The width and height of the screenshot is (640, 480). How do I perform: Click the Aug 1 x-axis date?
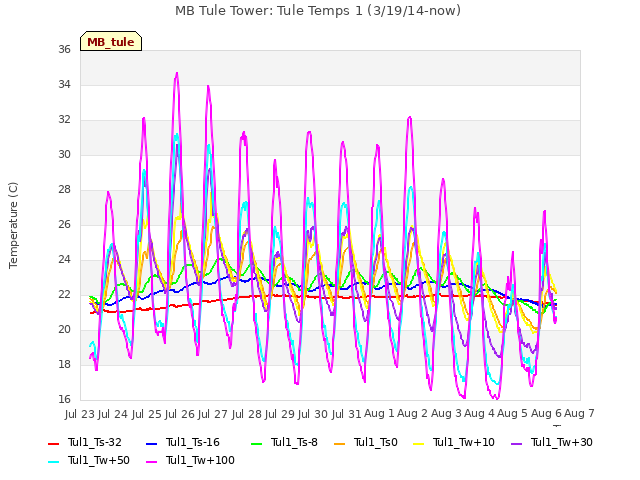379,414
